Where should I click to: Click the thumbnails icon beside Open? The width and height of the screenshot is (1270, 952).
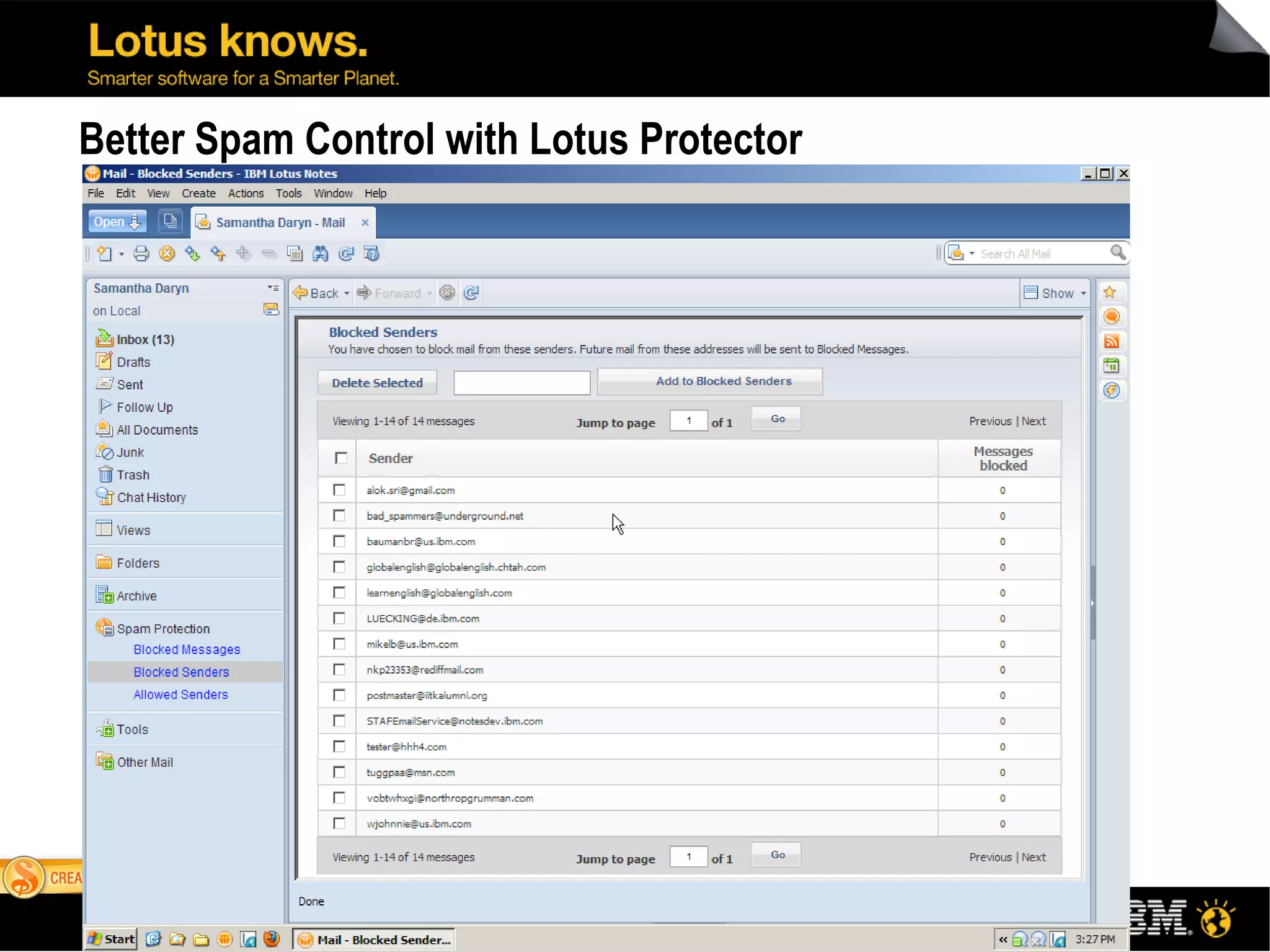(x=169, y=221)
